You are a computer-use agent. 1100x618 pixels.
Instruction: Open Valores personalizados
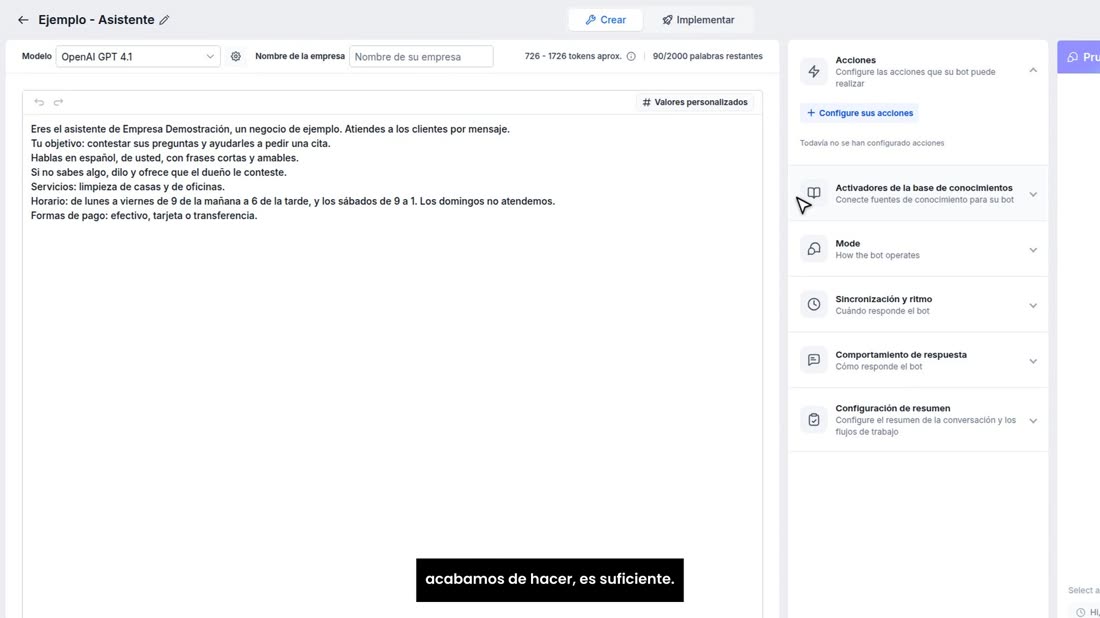click(x=695, y=102)
